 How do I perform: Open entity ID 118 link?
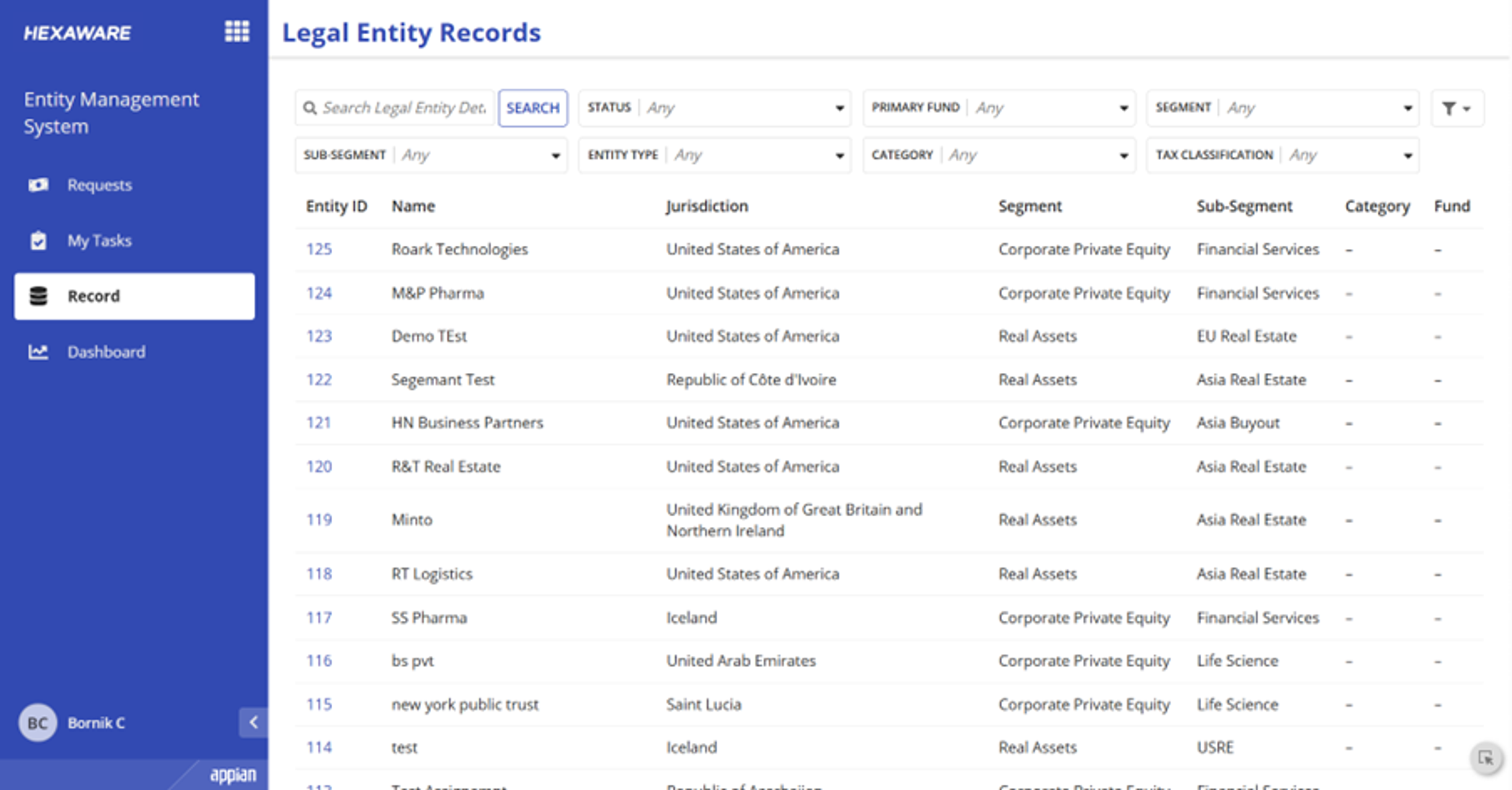coord(319,574)
